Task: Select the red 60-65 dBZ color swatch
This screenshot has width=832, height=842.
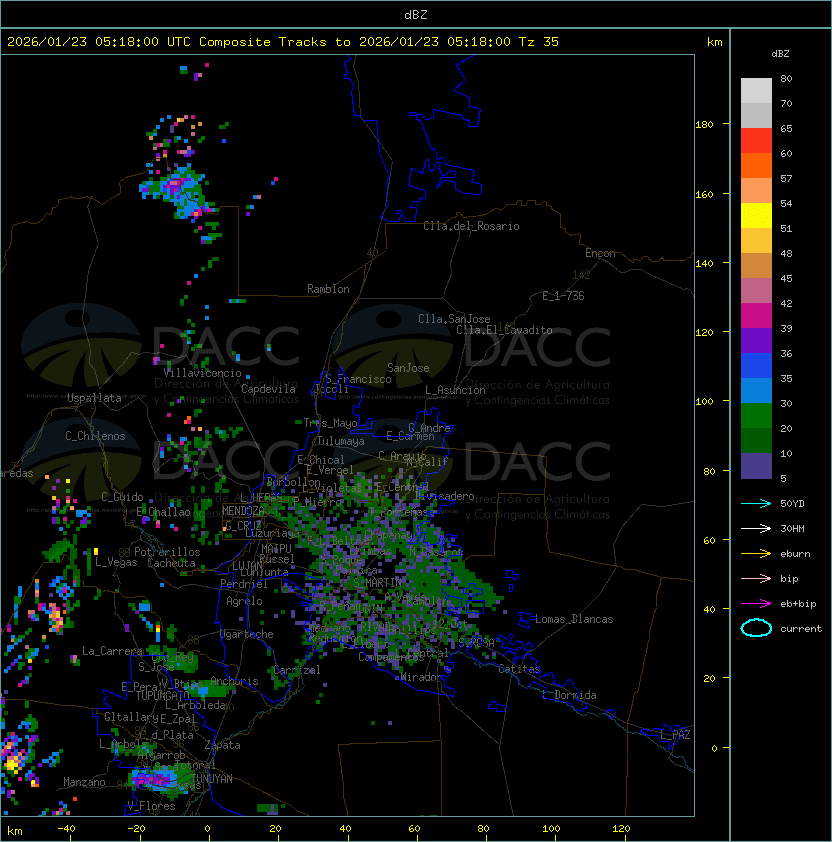Action: 756,141
